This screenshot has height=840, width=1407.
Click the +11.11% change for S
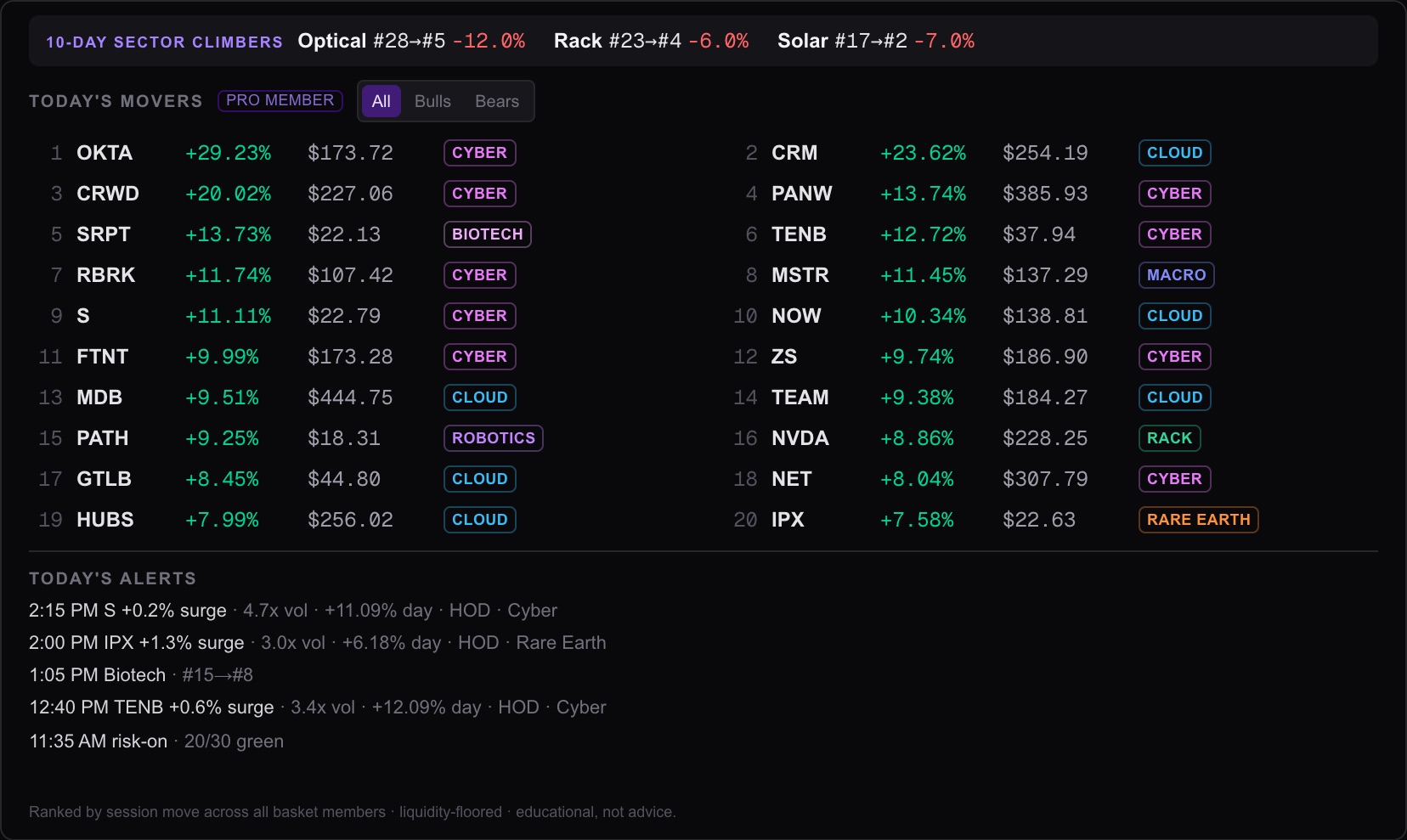click(229, 316)
